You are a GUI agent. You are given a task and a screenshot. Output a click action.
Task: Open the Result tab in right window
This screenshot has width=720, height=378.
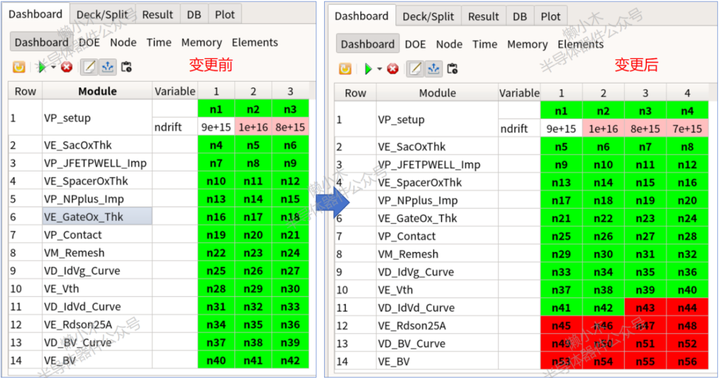click(x=484, y=17)
